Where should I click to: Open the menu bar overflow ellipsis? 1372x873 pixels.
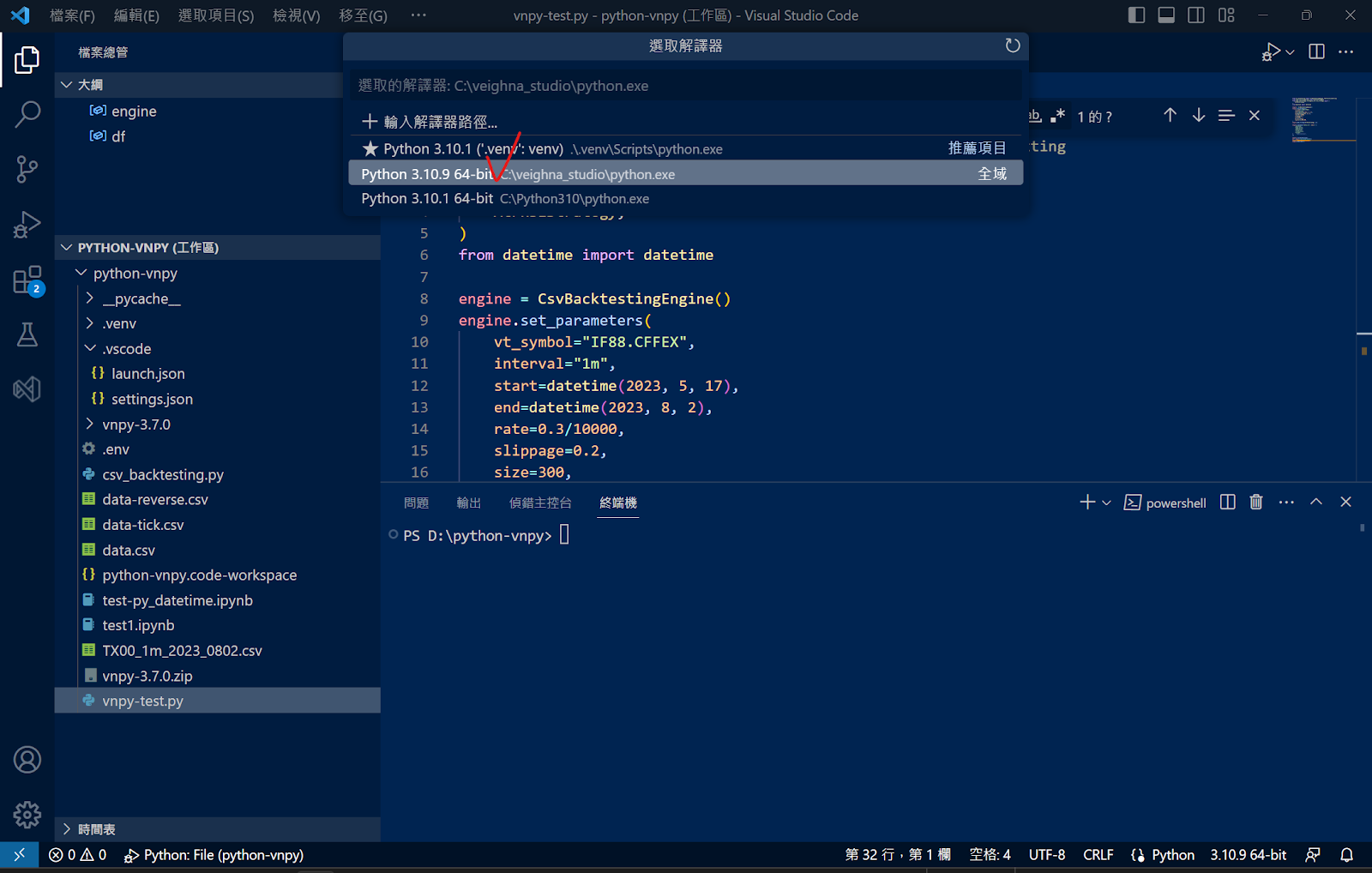pyautogui.click(x=418, y=15)
